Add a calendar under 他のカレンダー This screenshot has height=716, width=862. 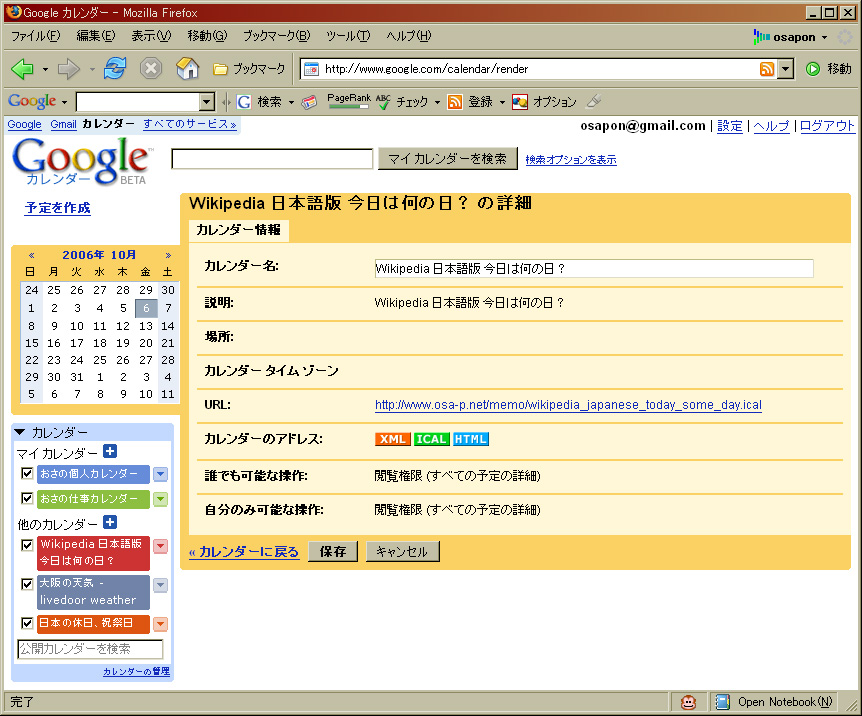point(110,522)
